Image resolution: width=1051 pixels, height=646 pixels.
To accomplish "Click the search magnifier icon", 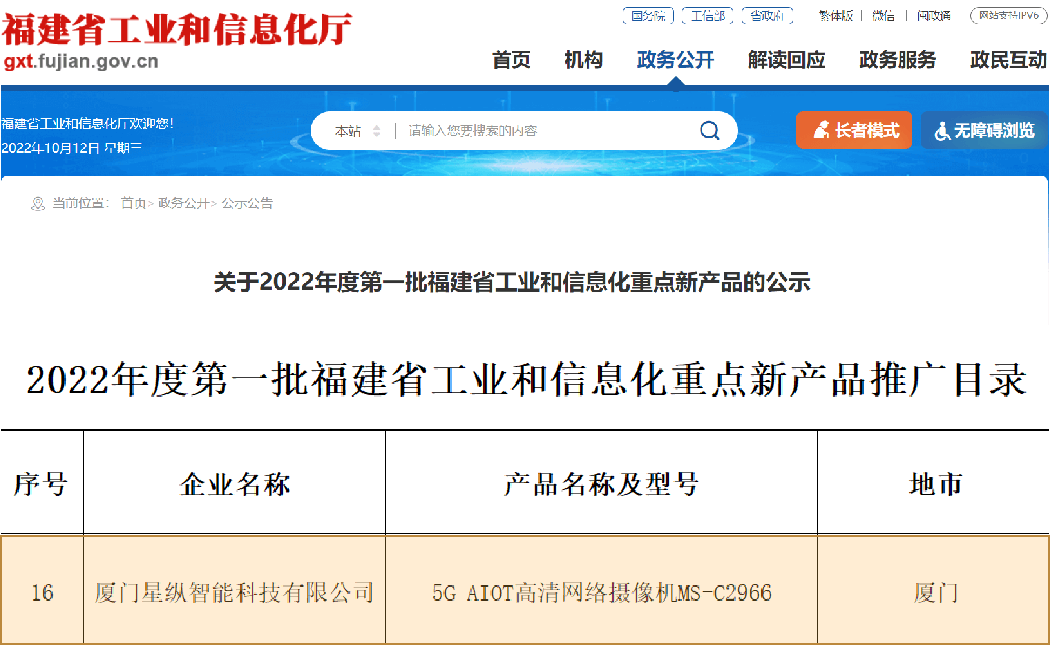I will coord(709,130).
